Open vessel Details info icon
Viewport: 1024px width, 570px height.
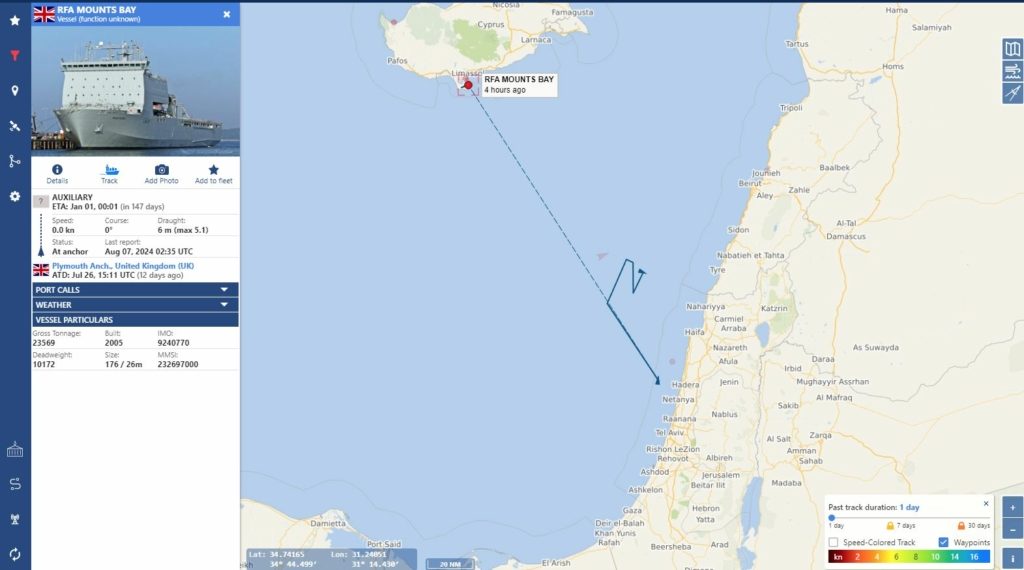pos(57,170)
